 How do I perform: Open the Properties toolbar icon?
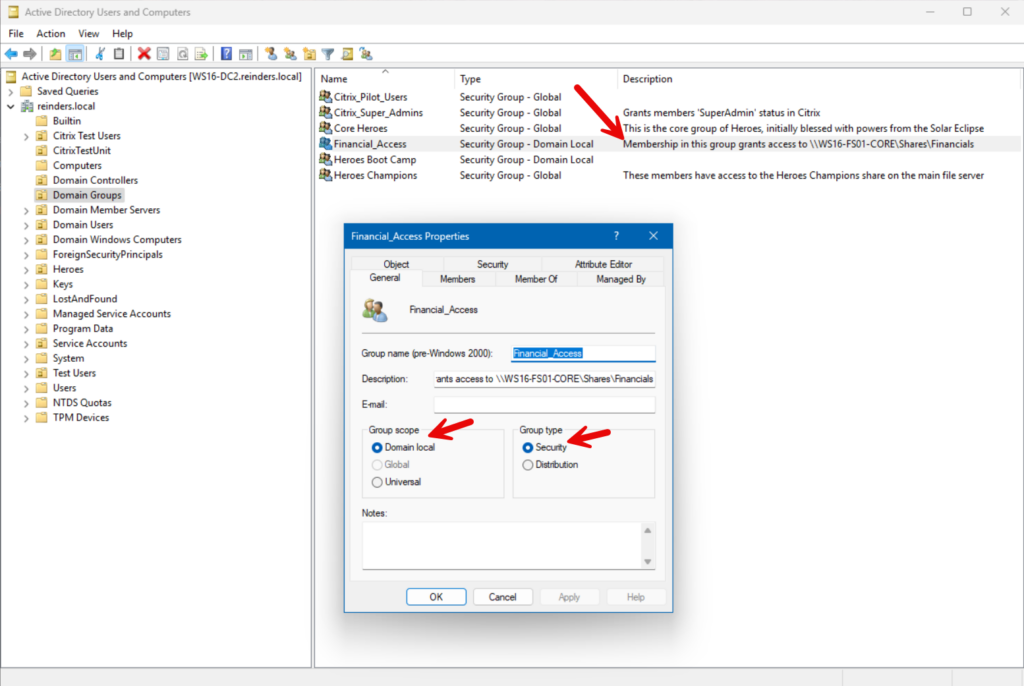tap(163, 54)
